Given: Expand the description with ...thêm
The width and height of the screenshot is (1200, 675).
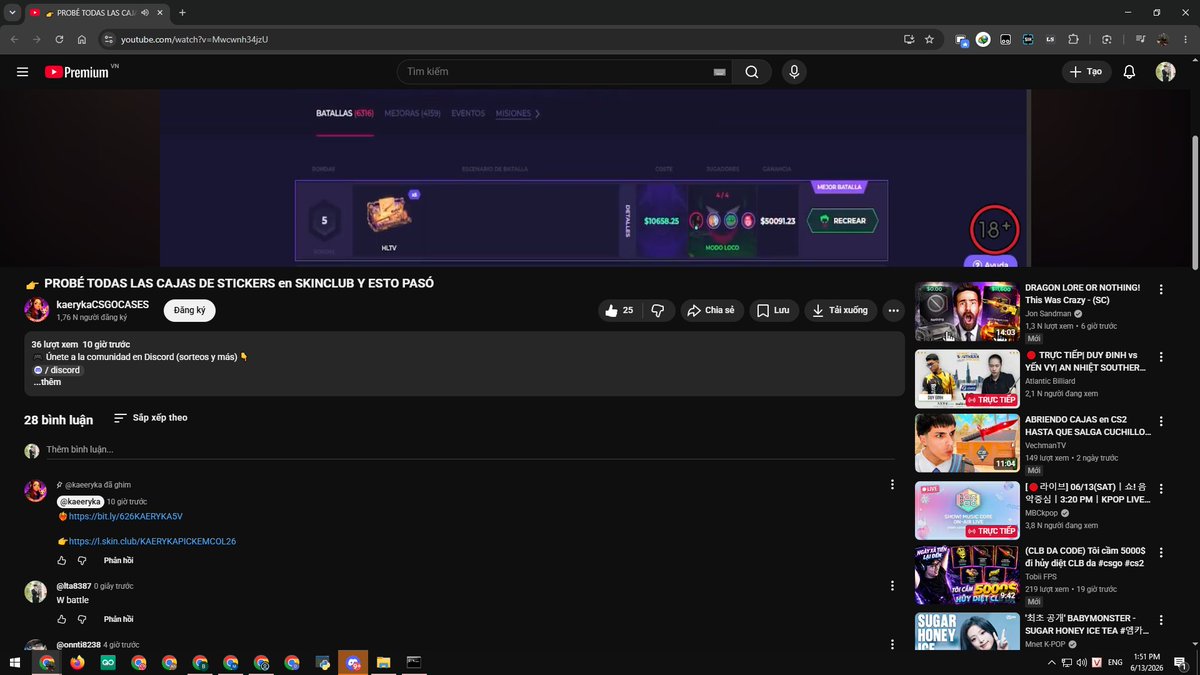Looking at the screenshot, I should (x=47, y=382).
